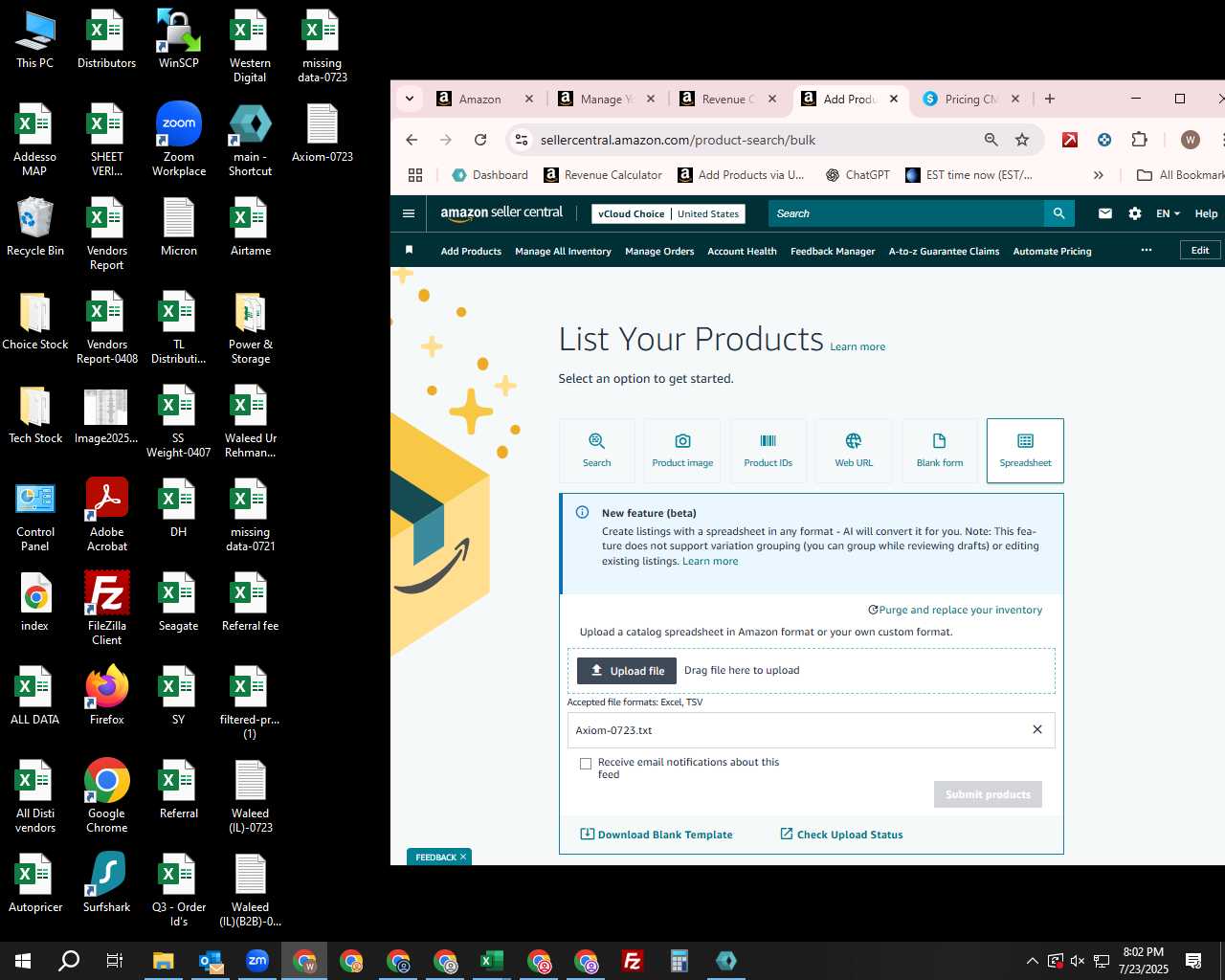Click the bookmark flag in navigation bar
This screenshot has height=980, width=1225.
(x=409, y=251)
